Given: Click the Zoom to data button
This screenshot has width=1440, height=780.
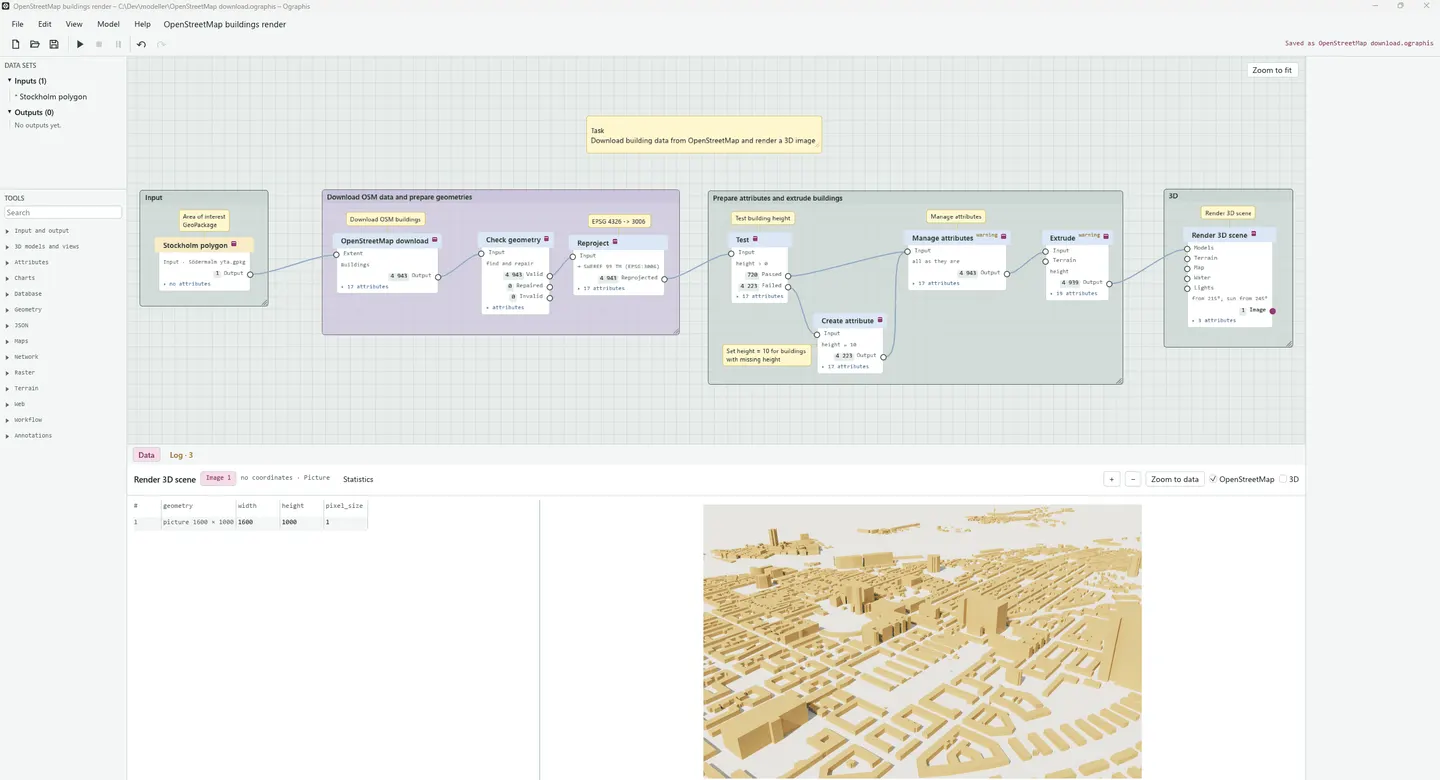Looking at the screenshot, I should pos(1175,479).
